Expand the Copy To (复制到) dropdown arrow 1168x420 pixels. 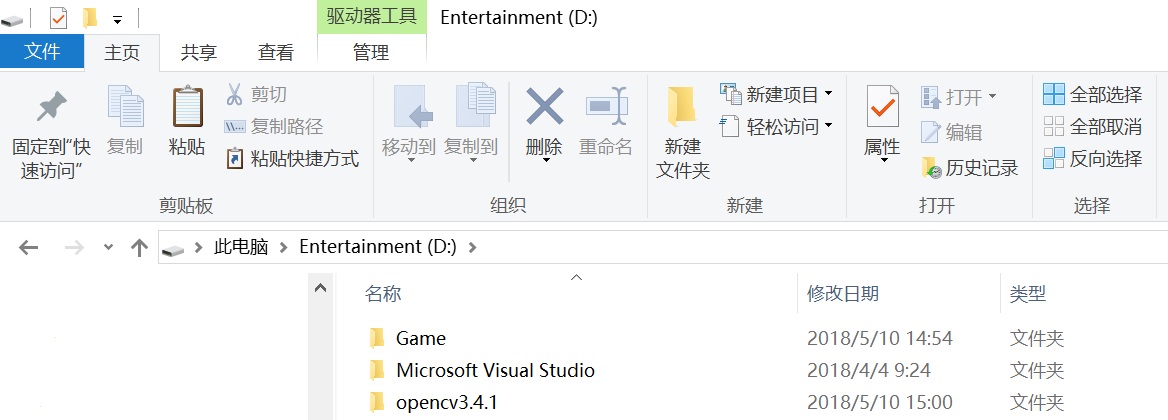[473, 159]
